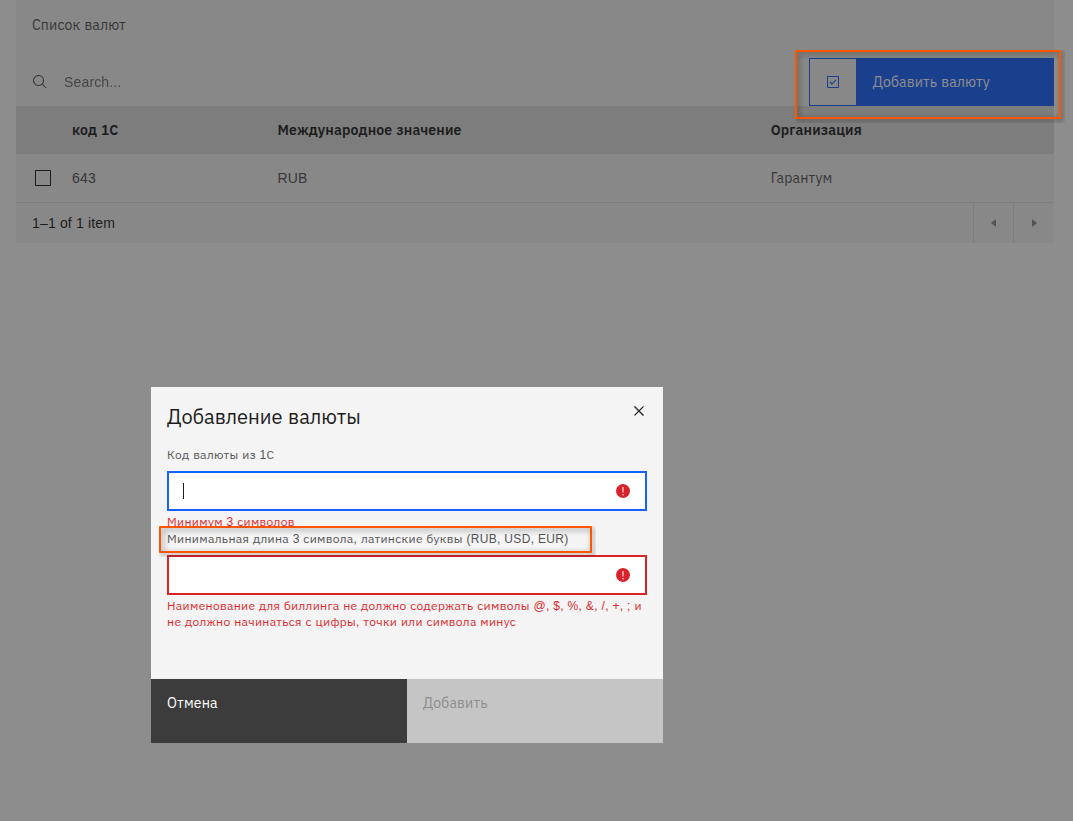1073x821 pixels.
Task: Click the magnifier search icon
Action: pos(40,82)
